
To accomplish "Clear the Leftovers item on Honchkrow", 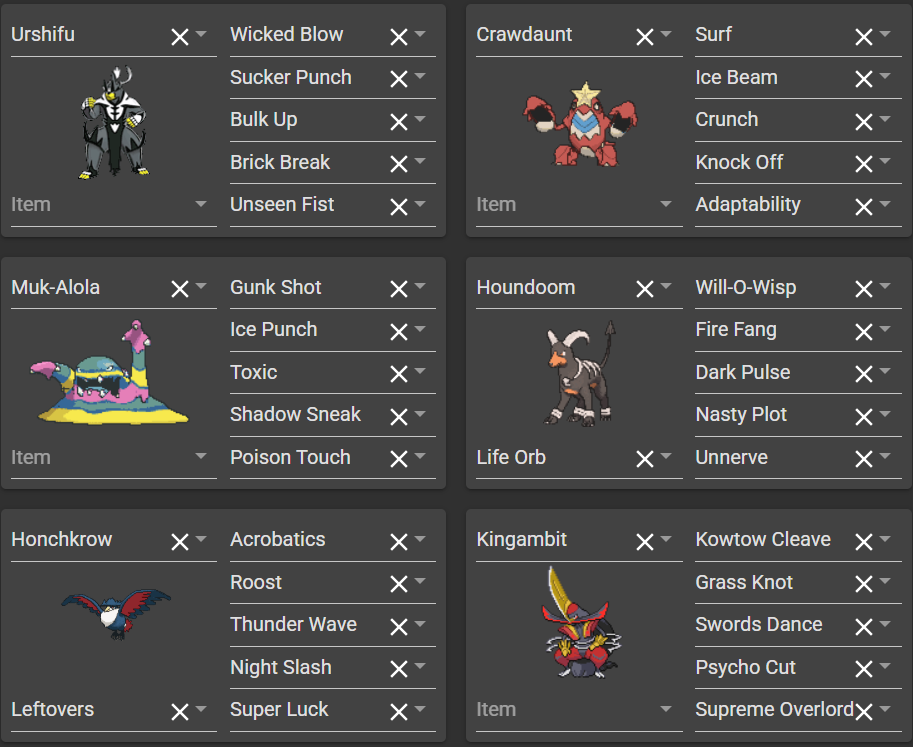I will [x=180, y=711].
